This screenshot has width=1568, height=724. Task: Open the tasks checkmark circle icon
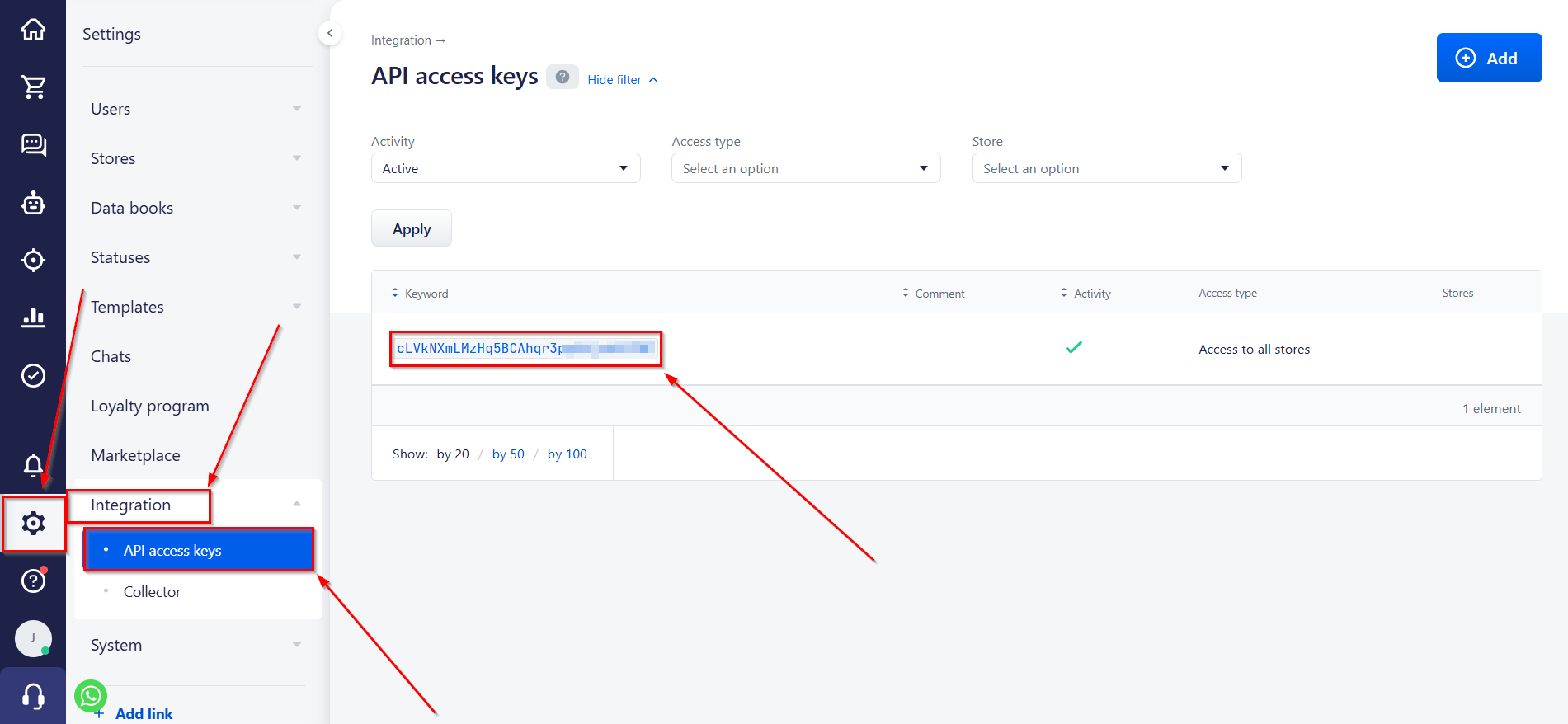(33, 375)
